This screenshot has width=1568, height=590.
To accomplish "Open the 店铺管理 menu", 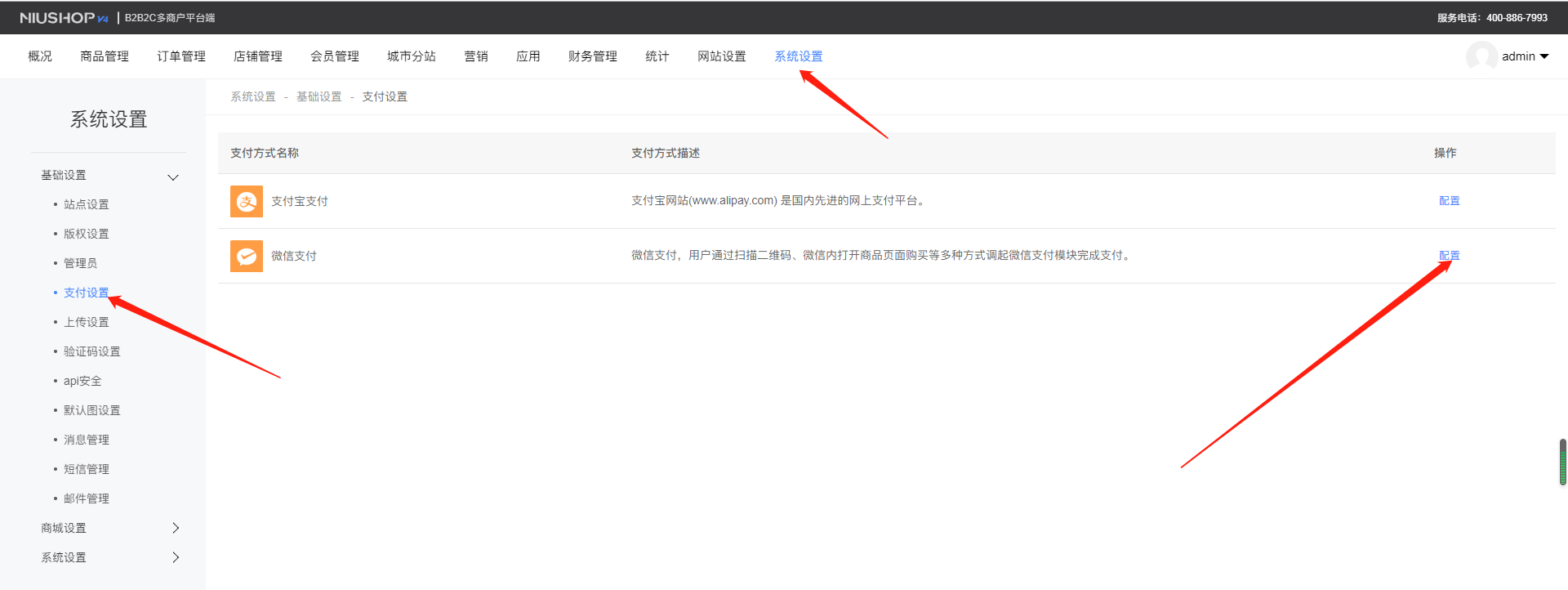I will click(258, 56).
